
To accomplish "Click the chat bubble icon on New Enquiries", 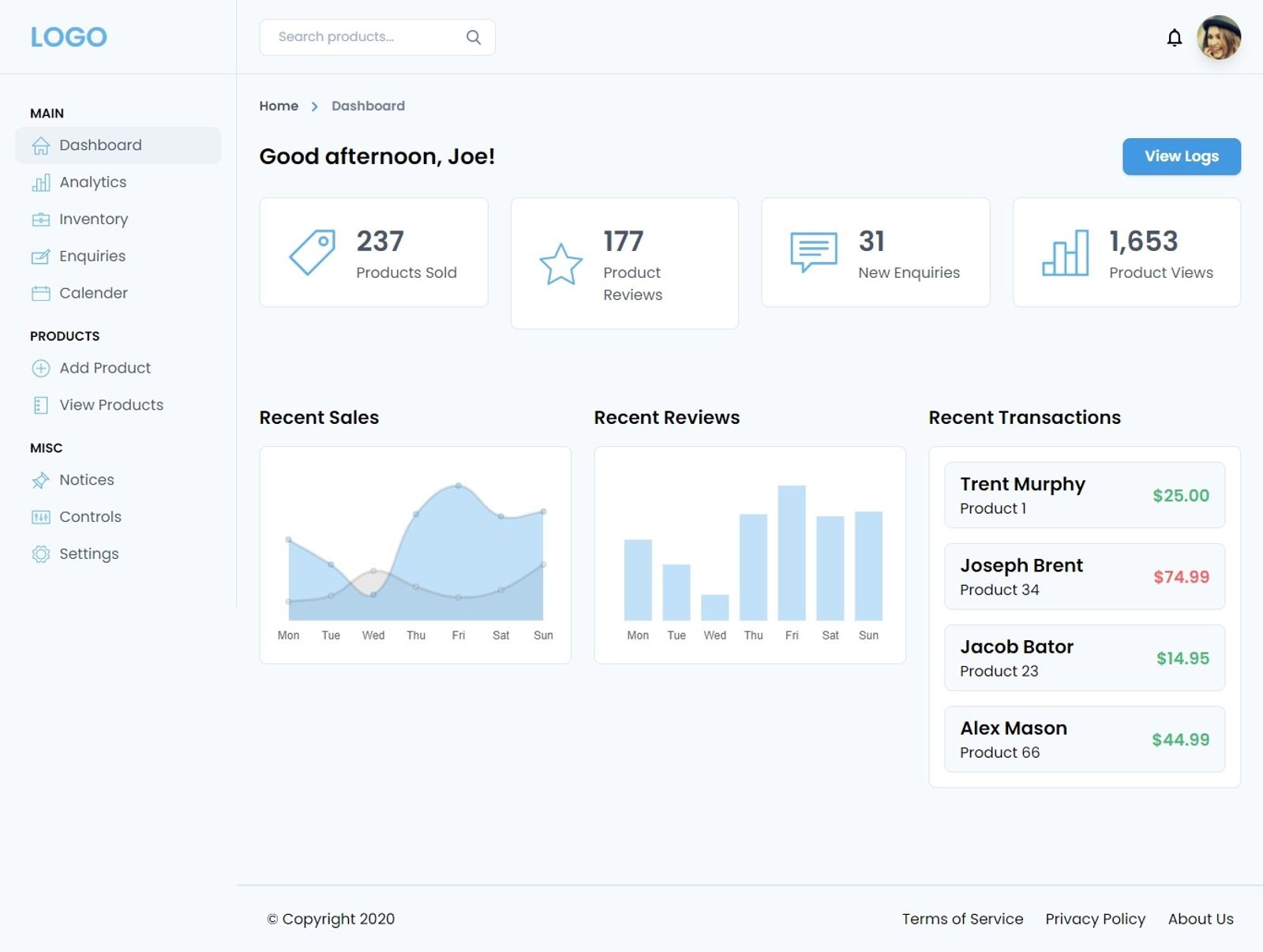I will click(814, 253).
